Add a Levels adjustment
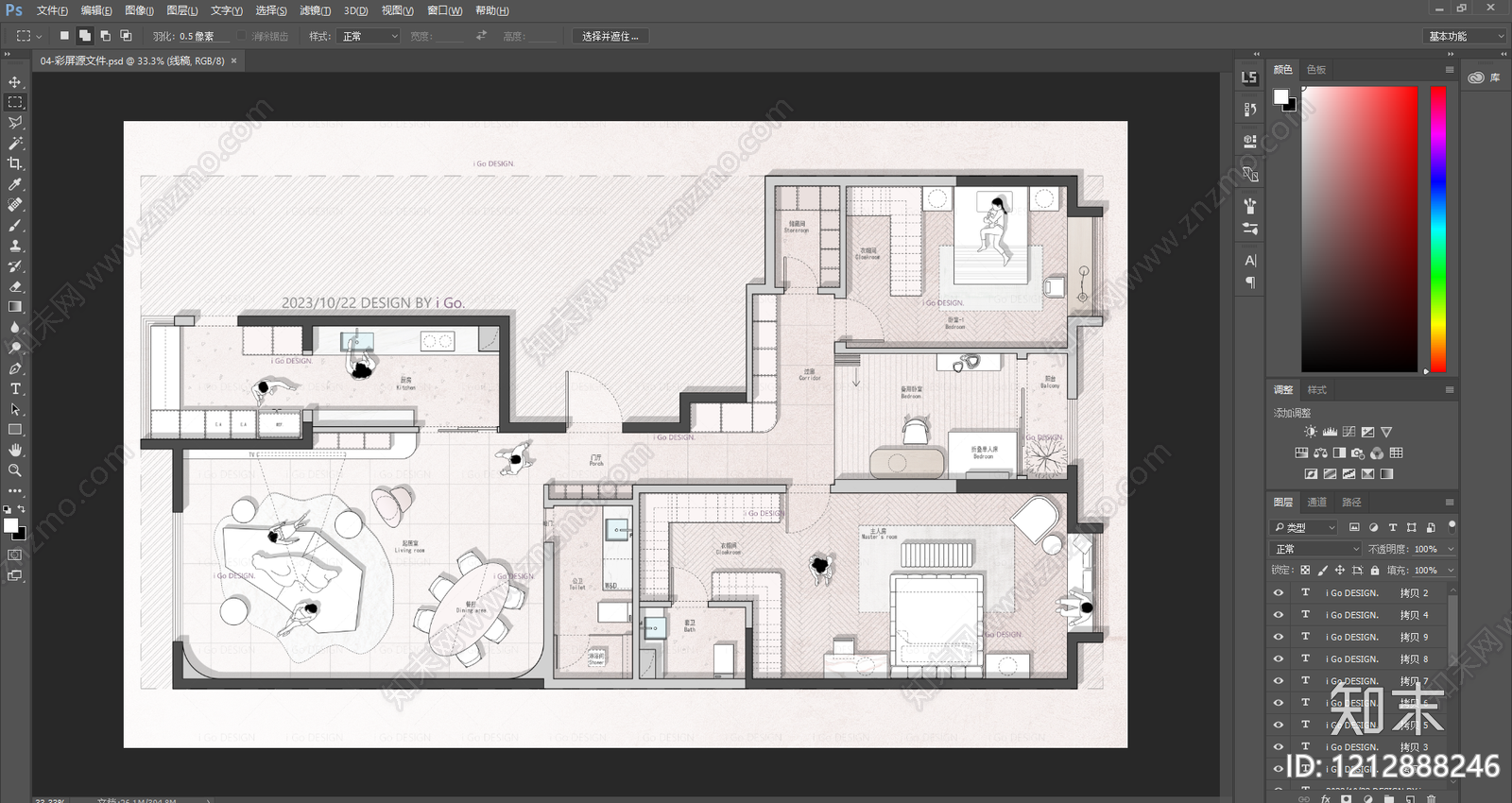 (x=1330, y=432)
